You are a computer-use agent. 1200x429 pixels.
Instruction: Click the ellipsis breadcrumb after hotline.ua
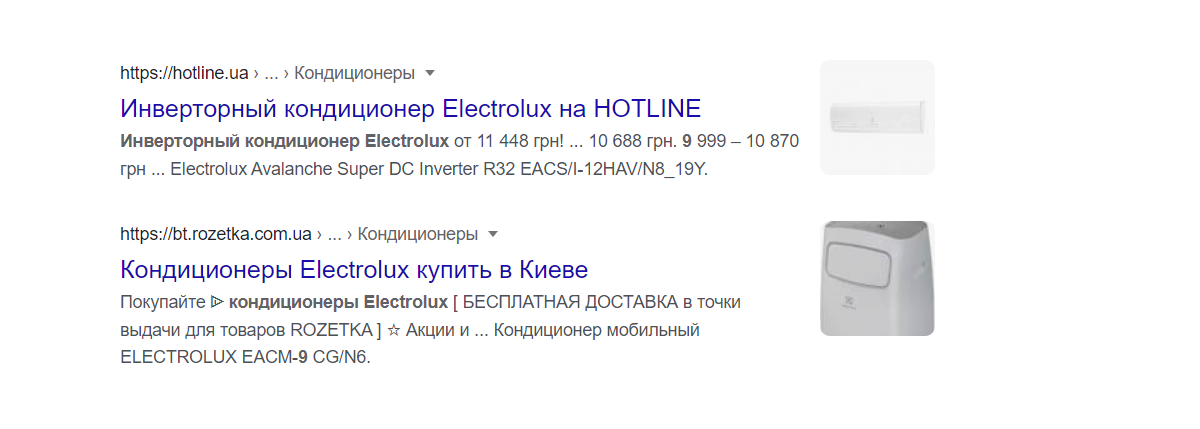click(271, 74)
